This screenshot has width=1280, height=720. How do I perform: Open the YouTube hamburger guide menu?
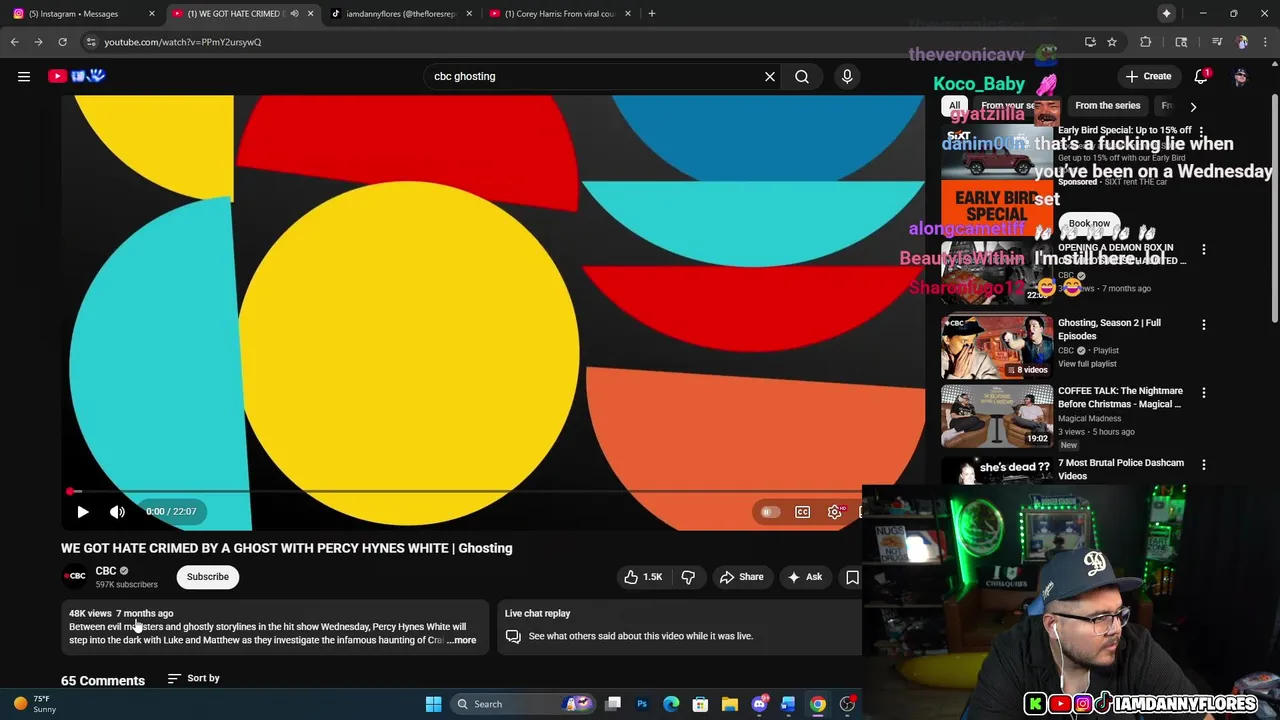click(x=24, y=76)
